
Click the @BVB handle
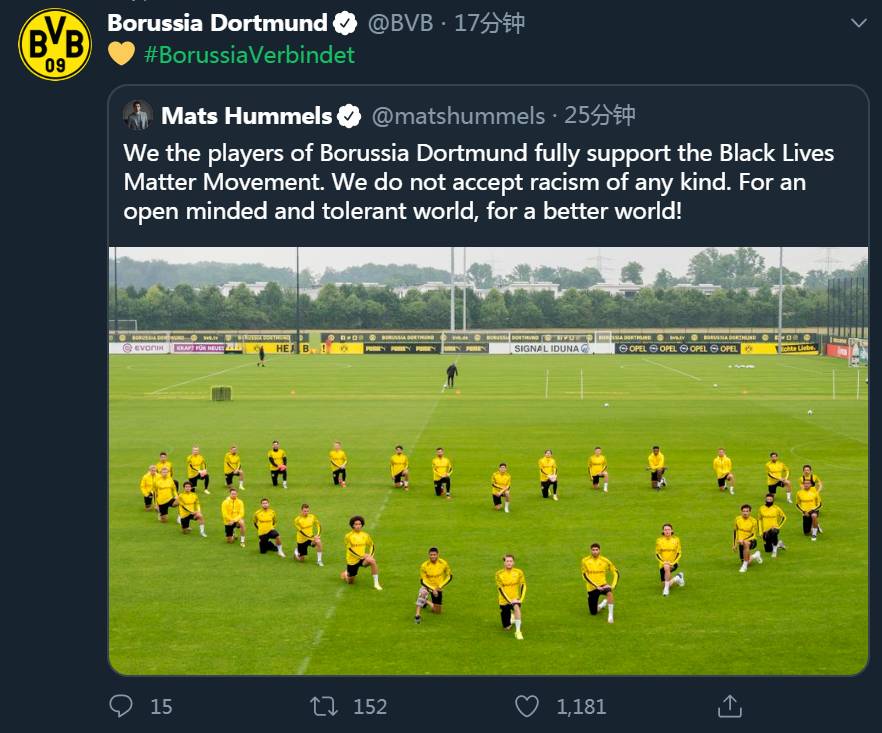(x=400, y=23)
